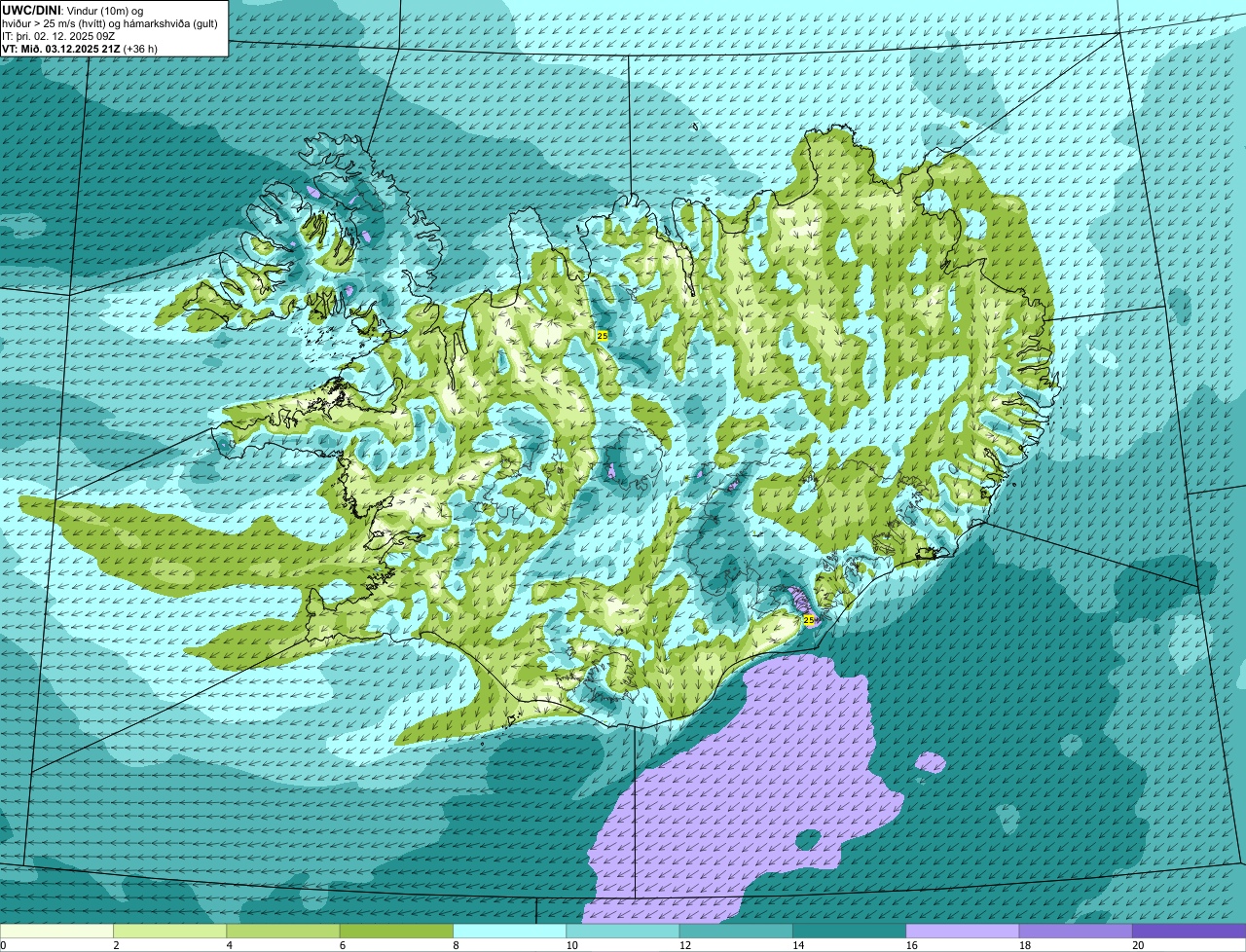Click the colorbar tick label "2"
Viewport: 1246px width, 952px height.
point(116,945)
